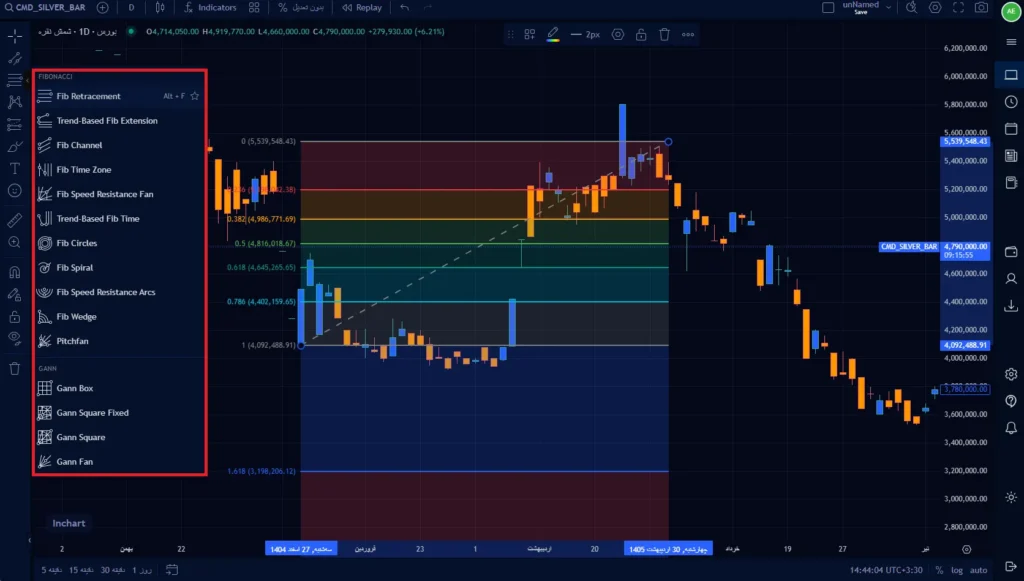This screenshot has width=1024, height=581.
Task: Toggle lock all drawings
Action: tap(14, 317)
